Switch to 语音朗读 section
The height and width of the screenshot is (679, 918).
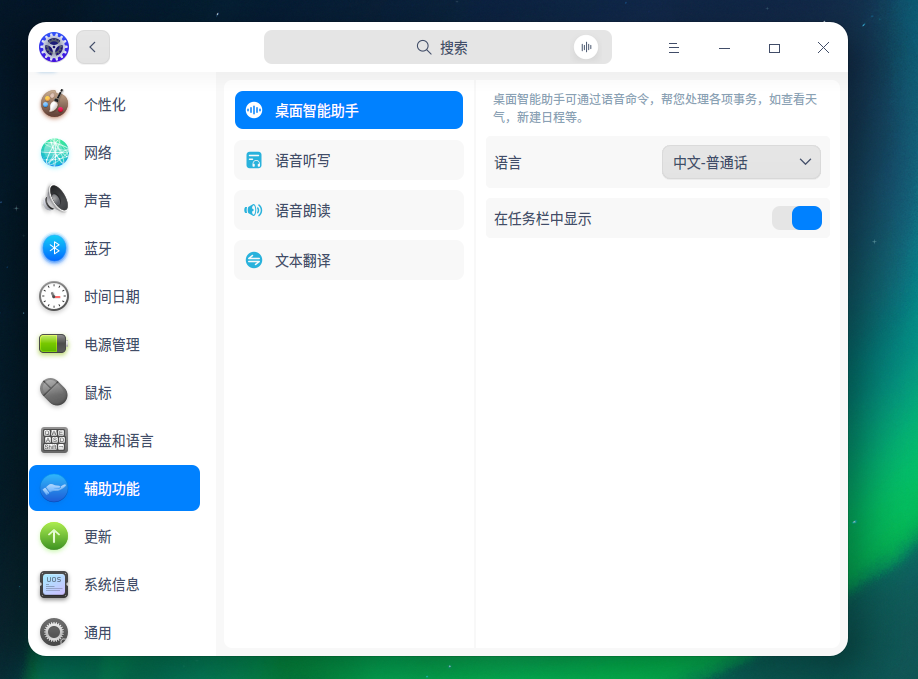(x=349, y=210)
